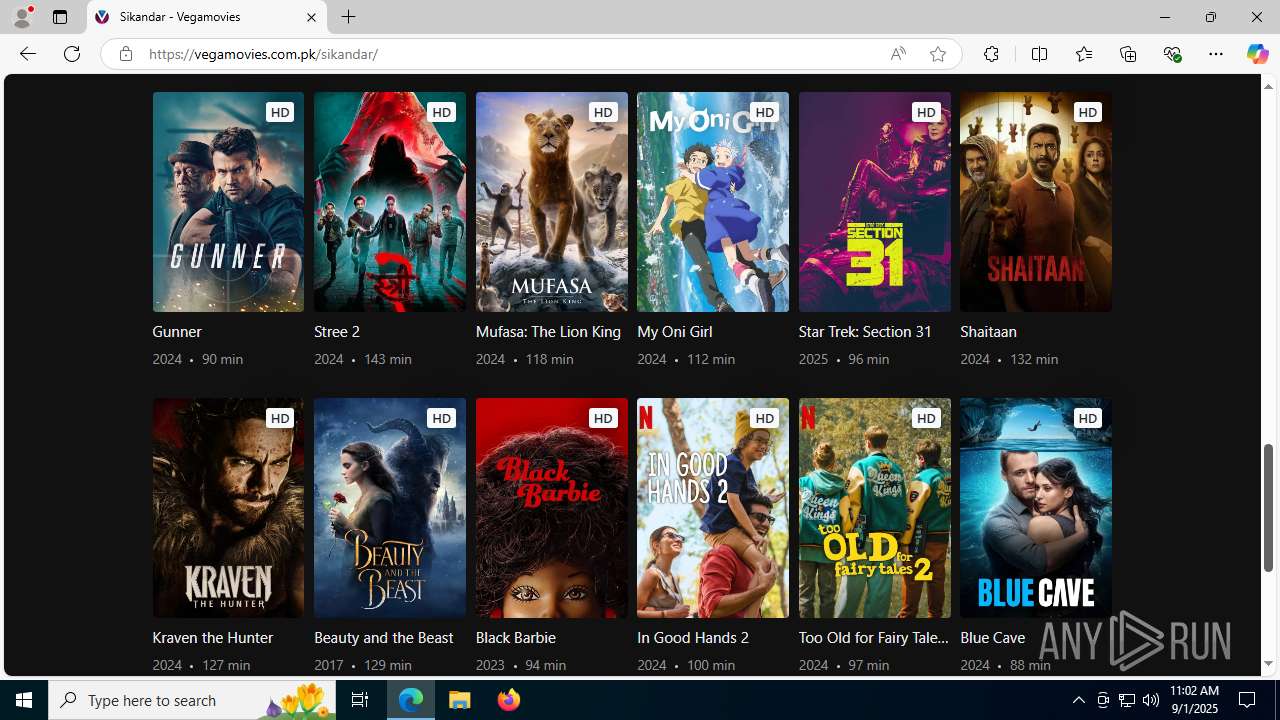Open network status tray icon
The width and height of the screenshot is (1280, 720).
pyautogui.click(x=1127, y=700)
